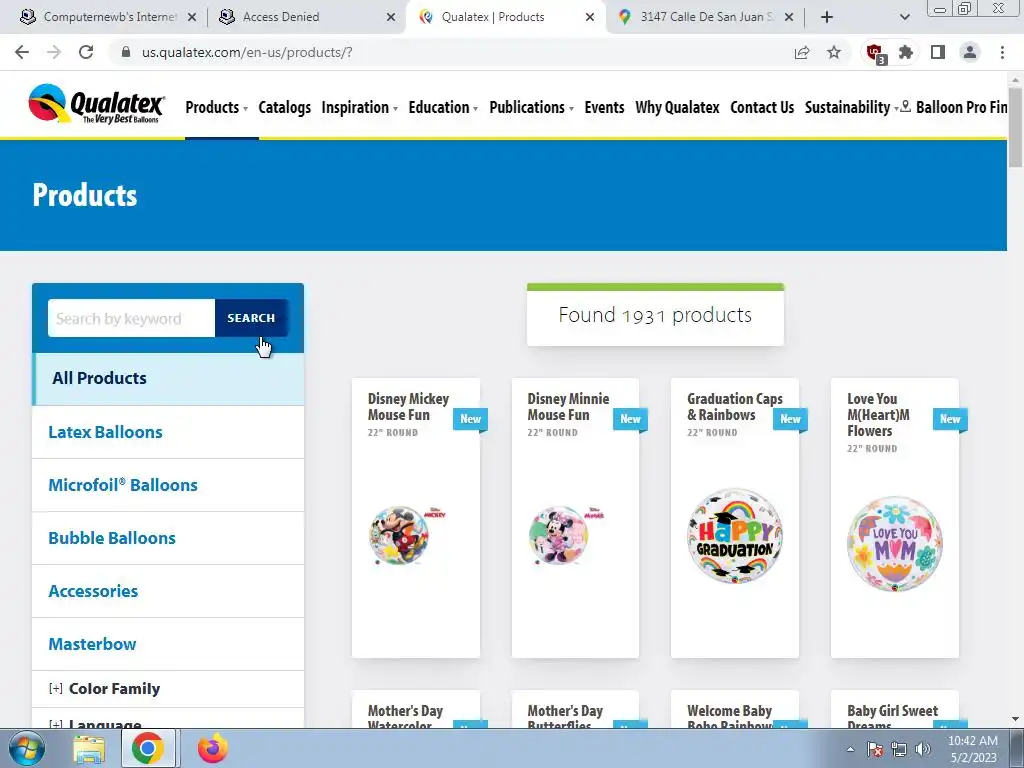Bookmark this page with the star icon
Viewport: 1024px width, 768px height.
[834, 52]
